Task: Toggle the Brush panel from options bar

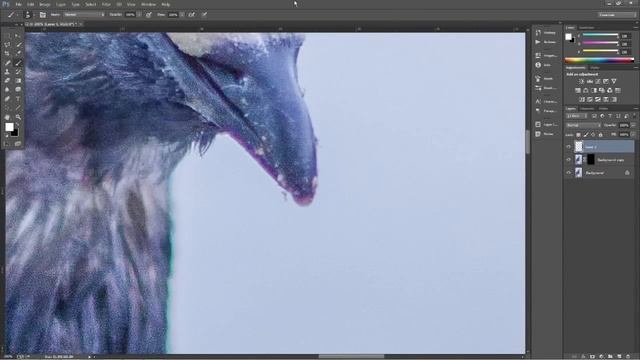Action: coord(42,15)
